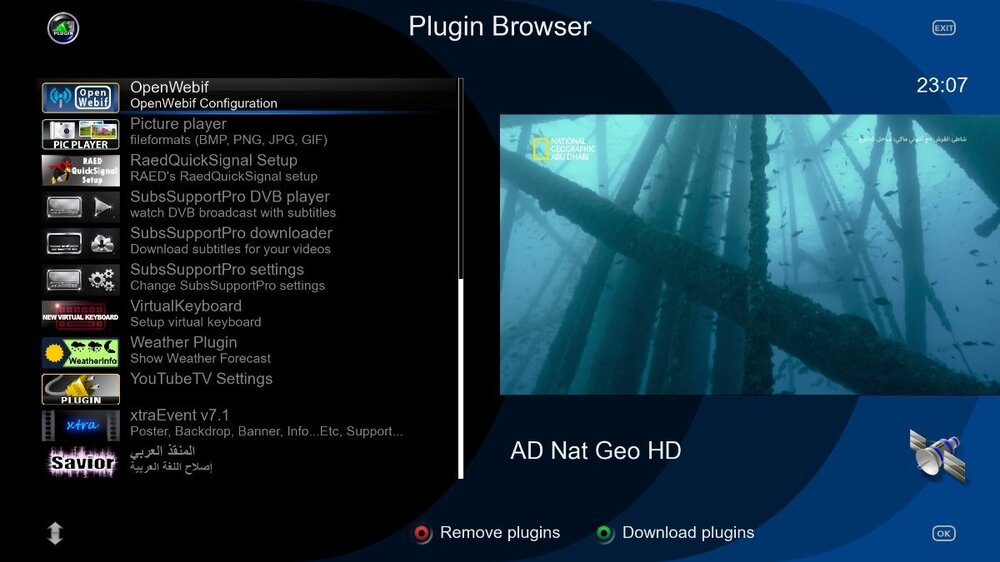
Task: Click the YouTubeTV generic plugin icon
Action: (x=80, y=388)
